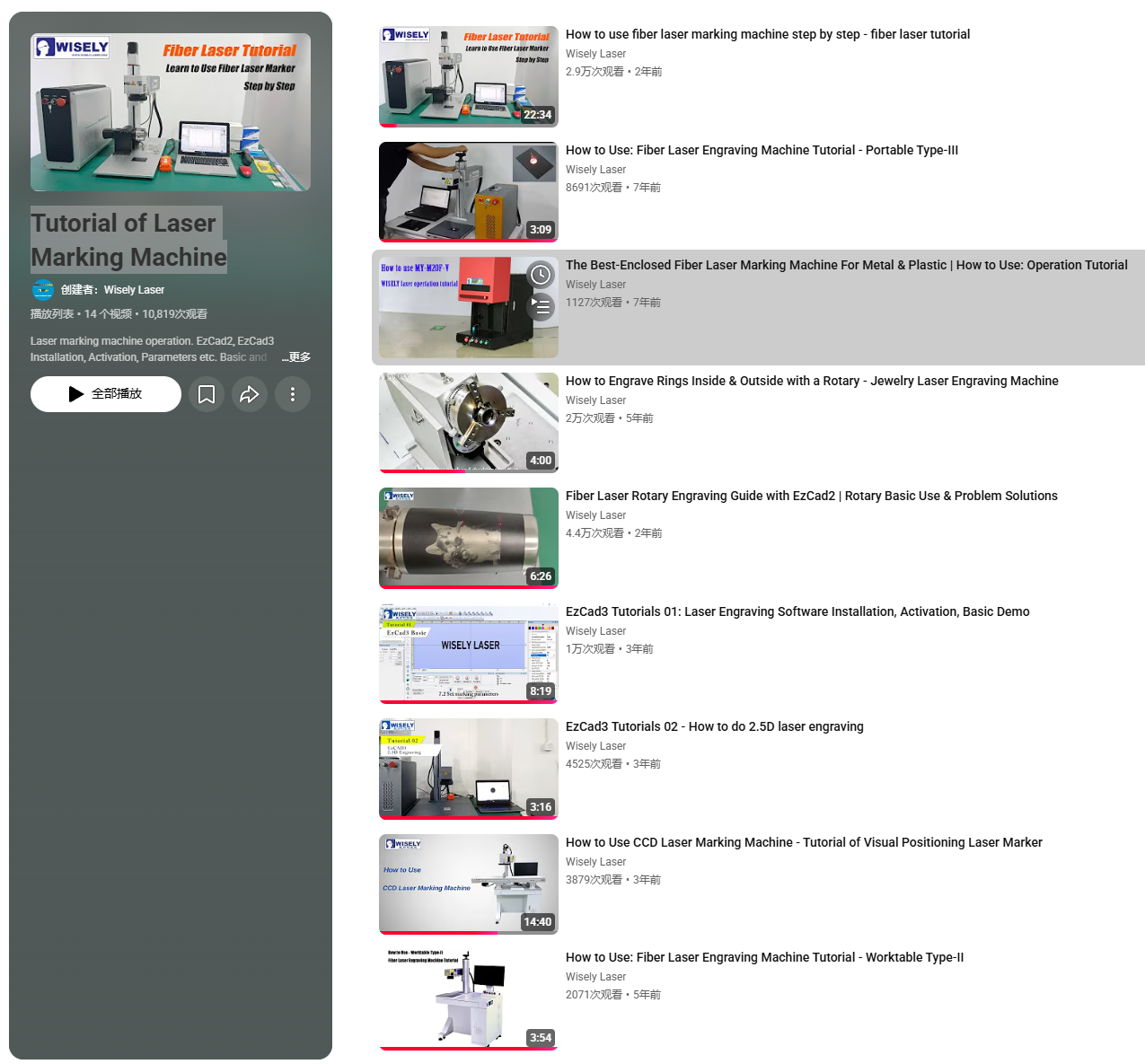Open Wisely Laser channel under Best-Enclosed video
The height and width of the screenshot is (1064, 1145).
[595, 285]
